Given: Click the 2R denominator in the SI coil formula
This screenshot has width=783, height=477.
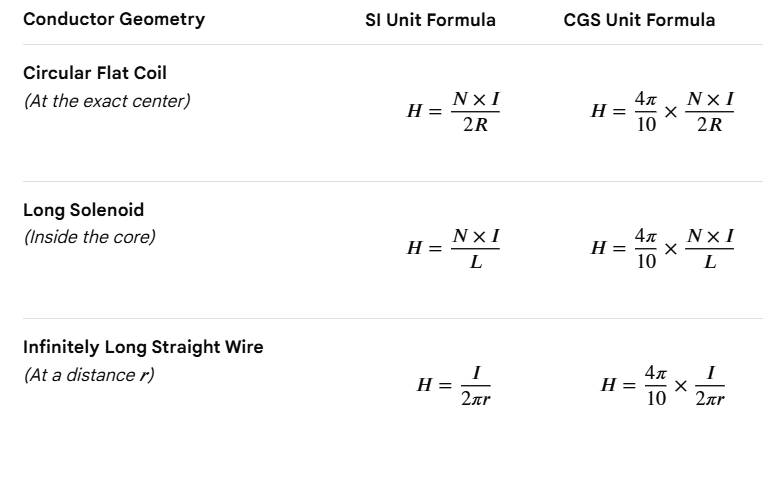Looking at the screenshot, I should tap(475, 124).
